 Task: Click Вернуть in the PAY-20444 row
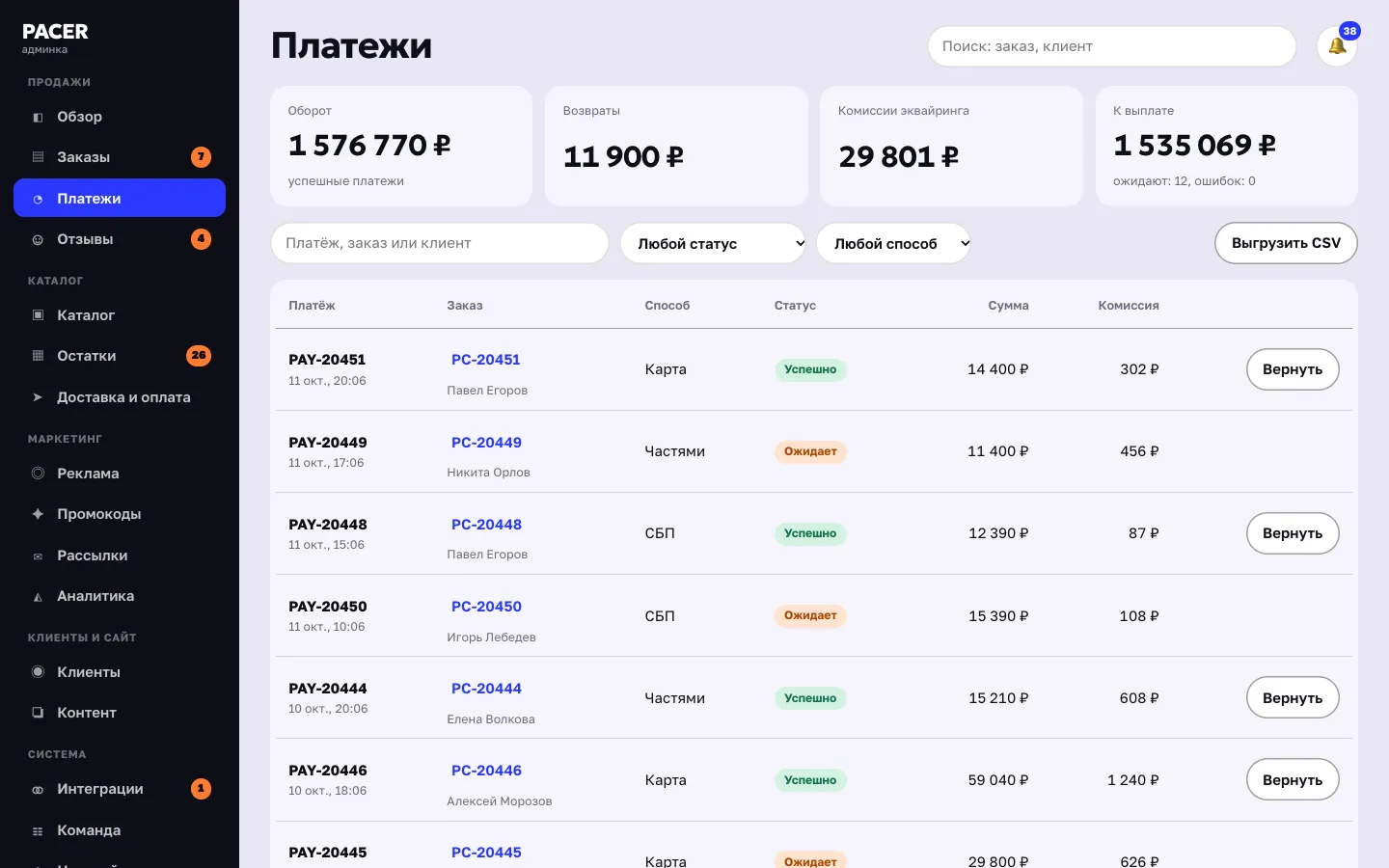pyautogui.click(x=1293, y=698)
